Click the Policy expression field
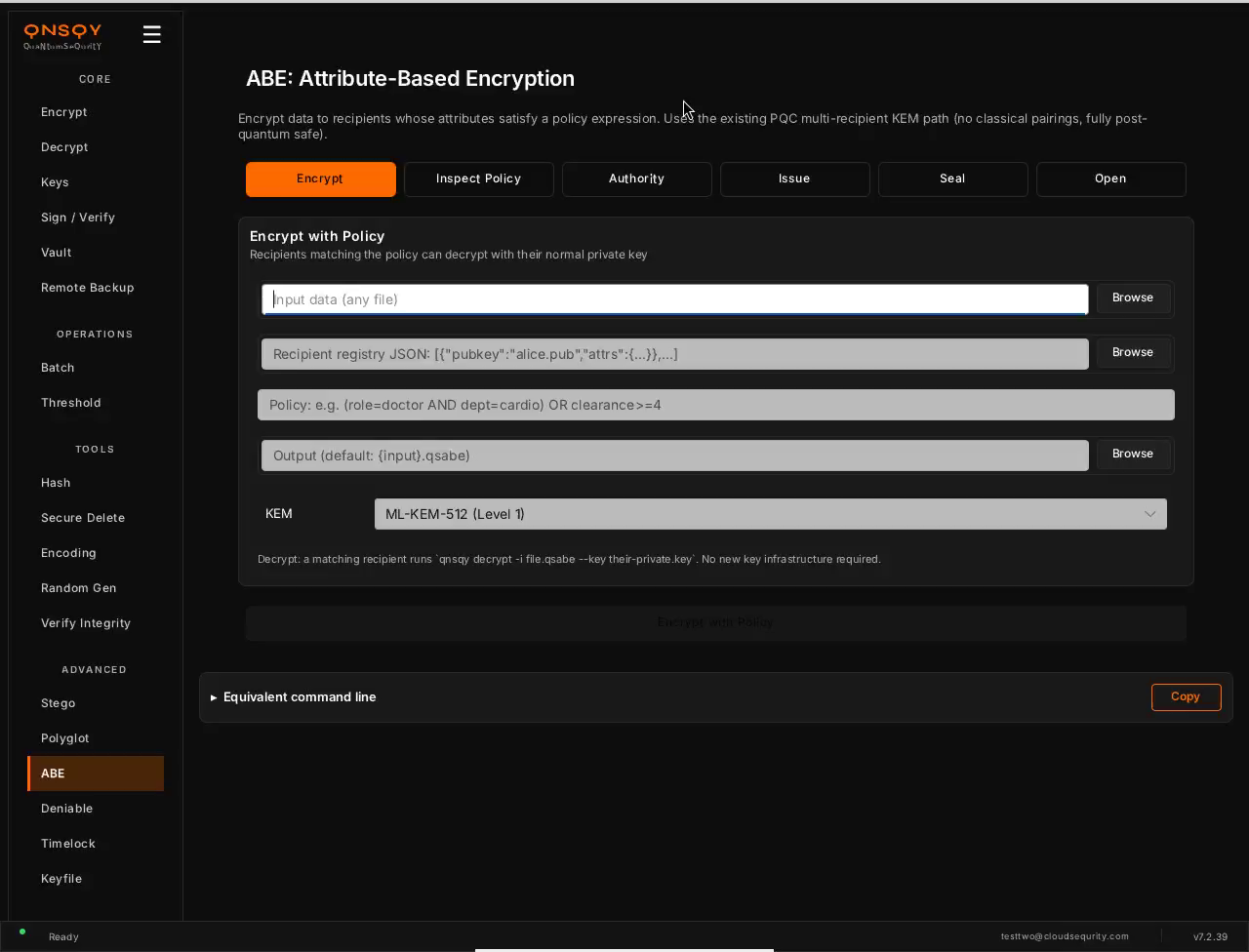This screenshot has height=952, width=1249. tap(715, 405)
